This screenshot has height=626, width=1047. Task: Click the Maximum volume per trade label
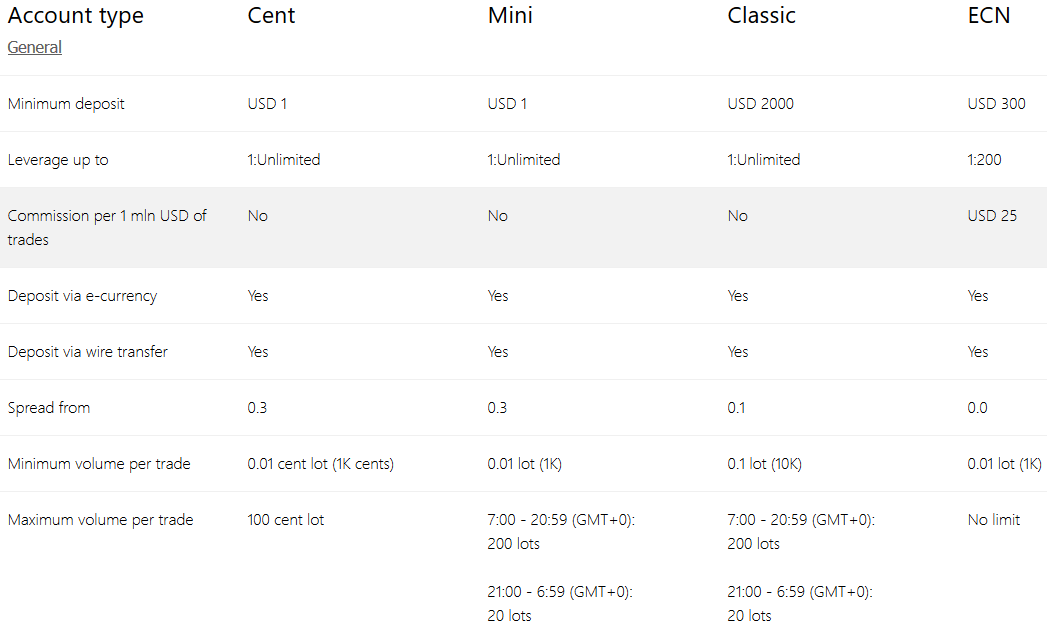(100, 520)
